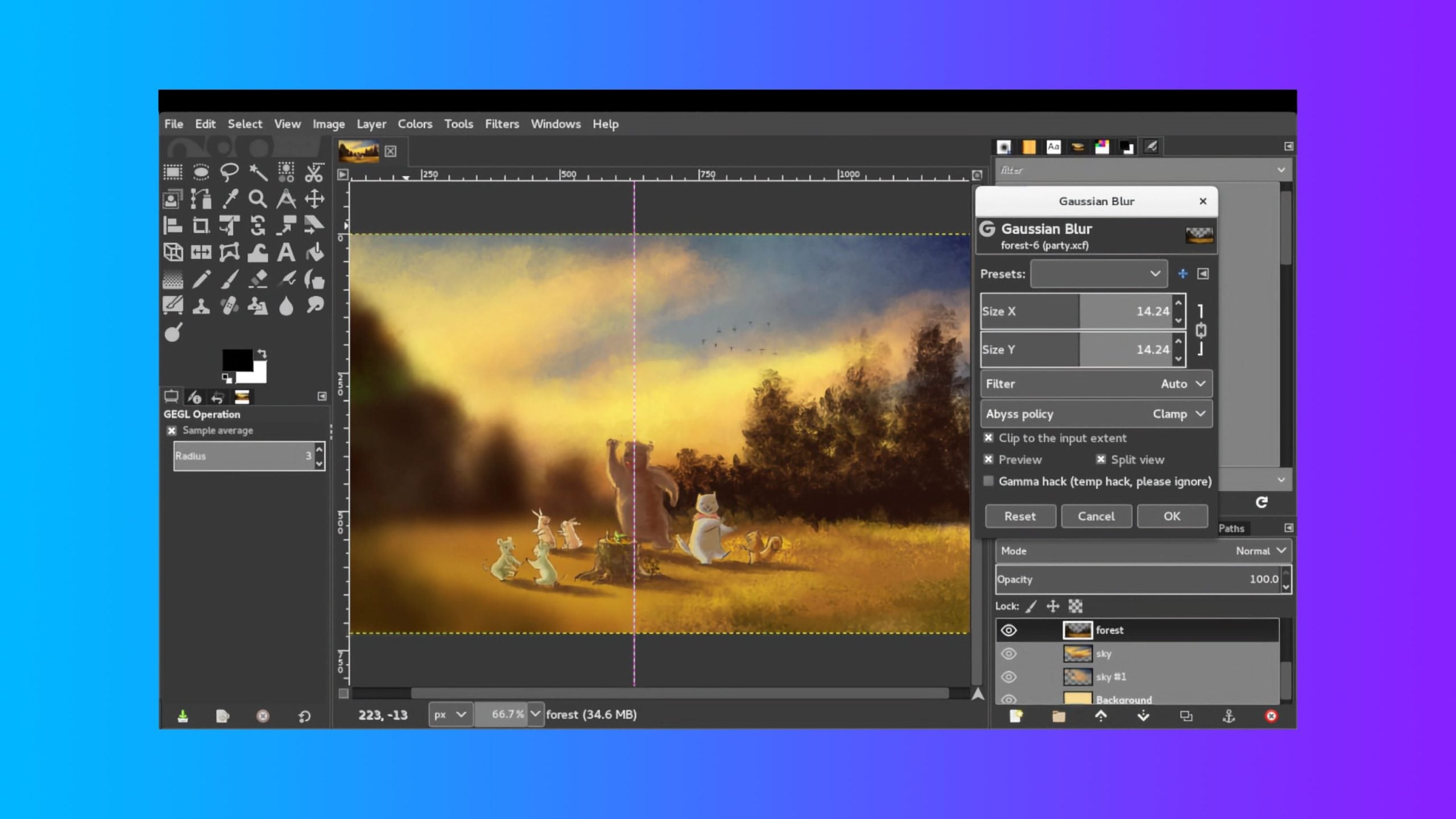Select the Zoom magnifier tool
Screen dimensions: 1456x819
tap(258, 198)
